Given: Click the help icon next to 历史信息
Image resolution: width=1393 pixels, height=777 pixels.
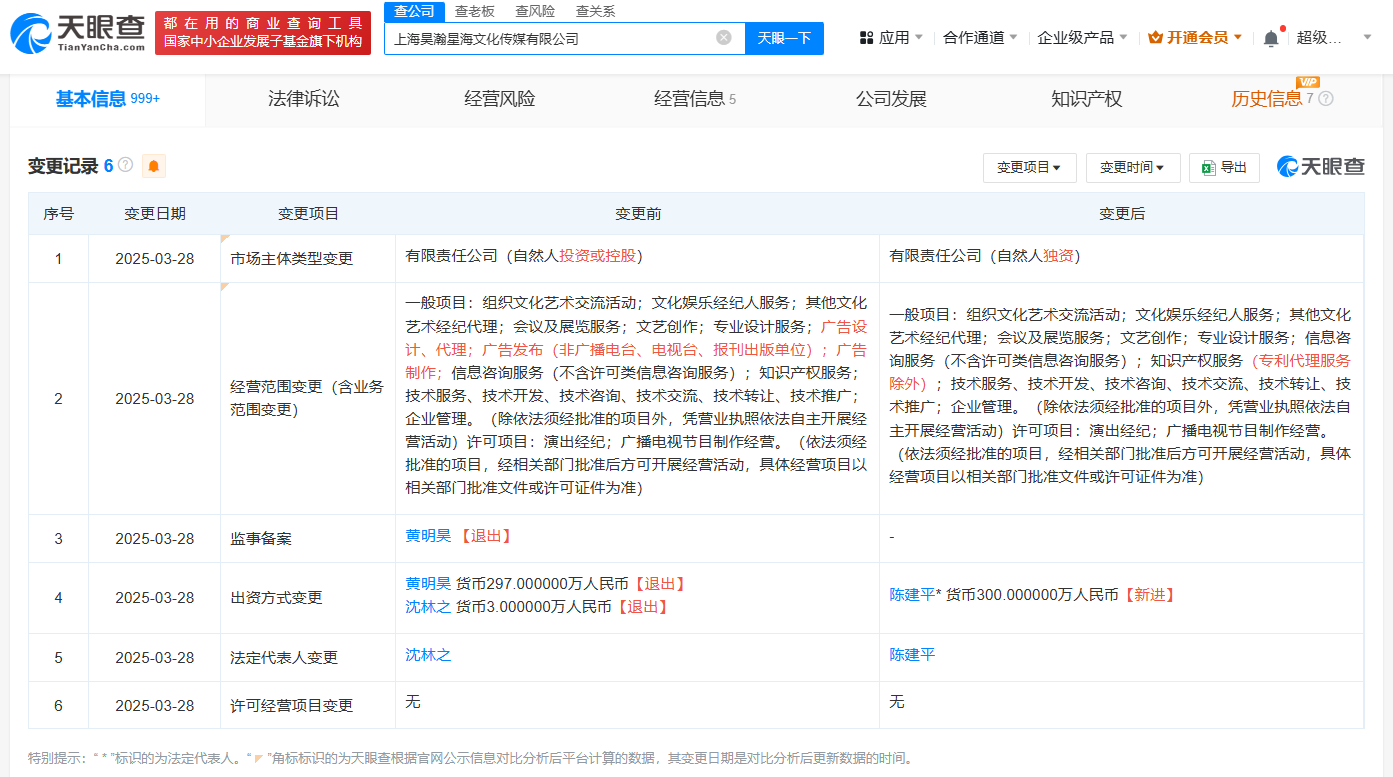Looking at the screenshot, I should (x=1326, y=99).
